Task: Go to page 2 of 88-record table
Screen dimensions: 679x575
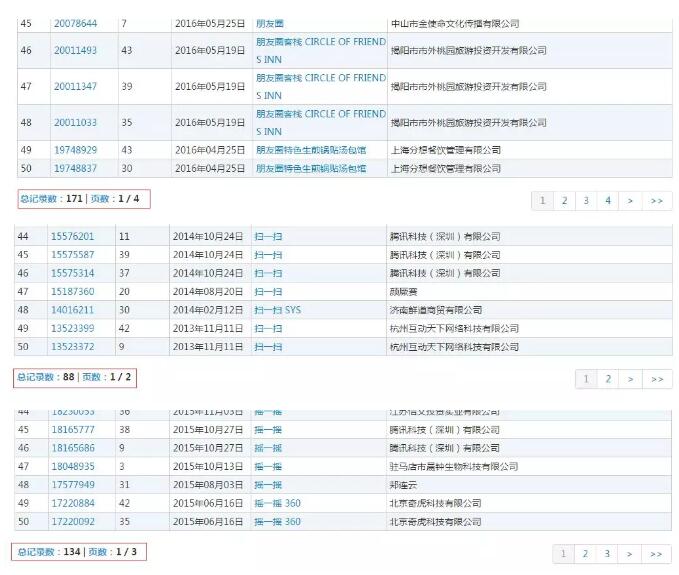Action: coord(608,379)
